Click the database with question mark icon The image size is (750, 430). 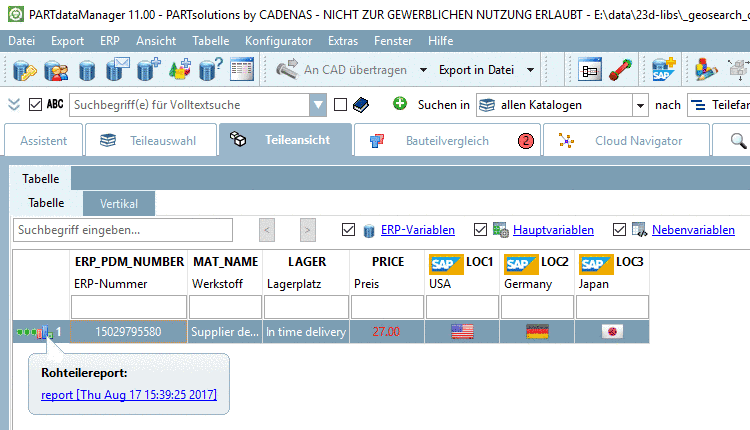(210, 70)
